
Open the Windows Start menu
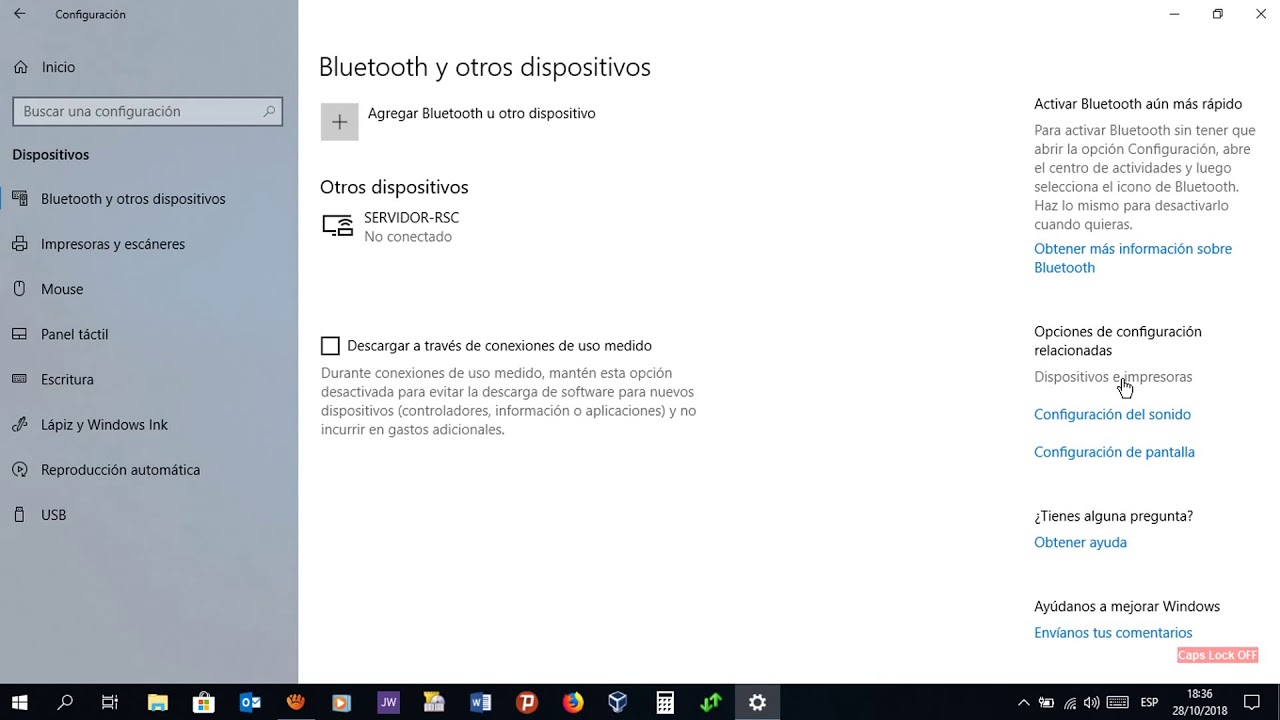tap(19, 702)
